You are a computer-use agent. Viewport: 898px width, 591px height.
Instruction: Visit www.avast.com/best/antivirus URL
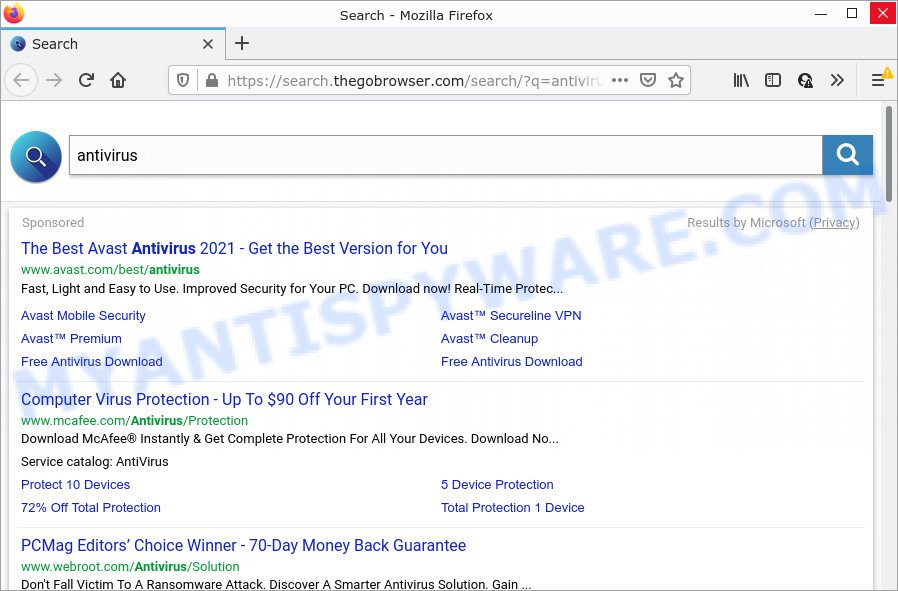coord(111,269)
